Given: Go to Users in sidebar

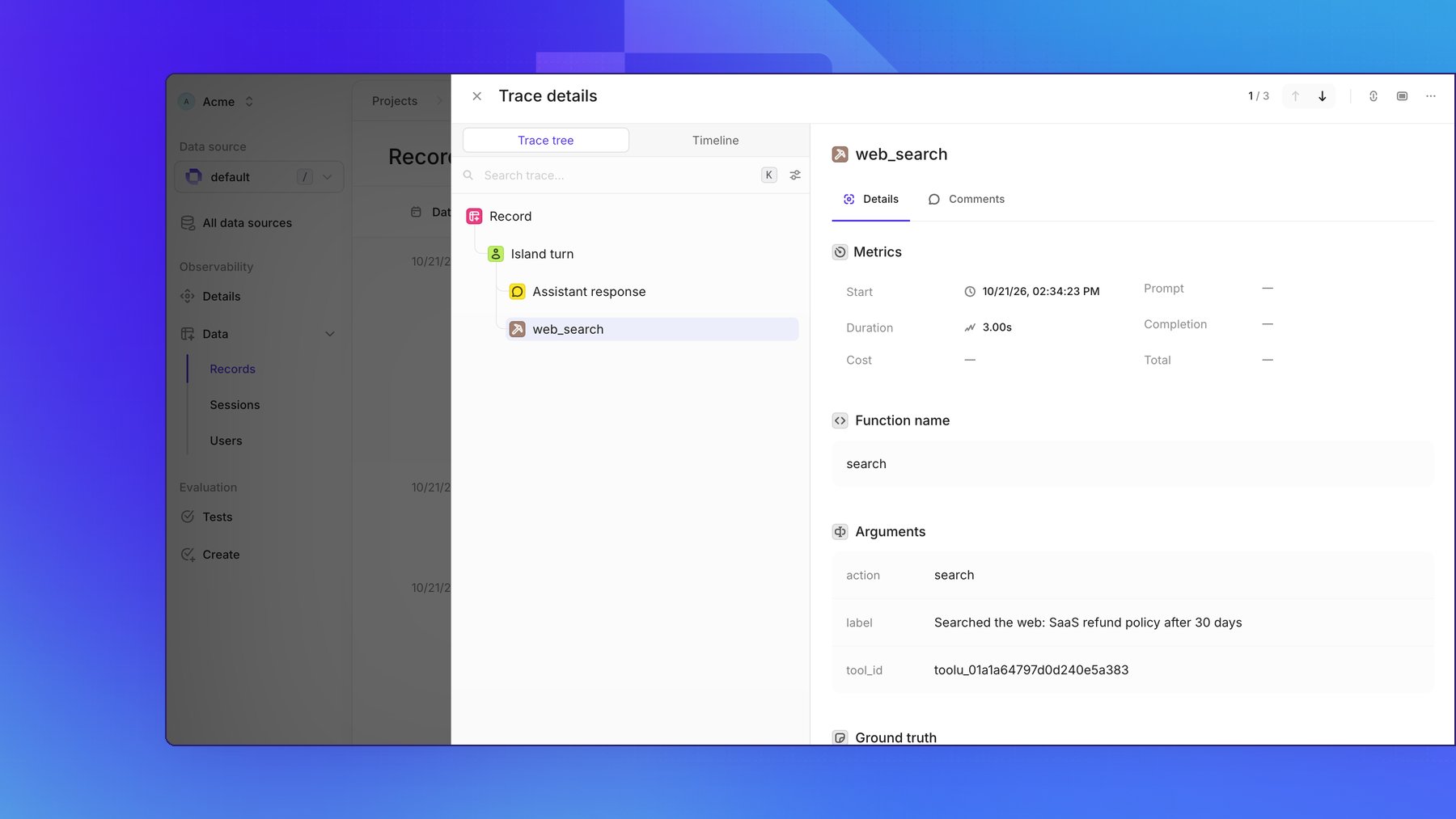Looking at the screenshot, I should (226, 441).
